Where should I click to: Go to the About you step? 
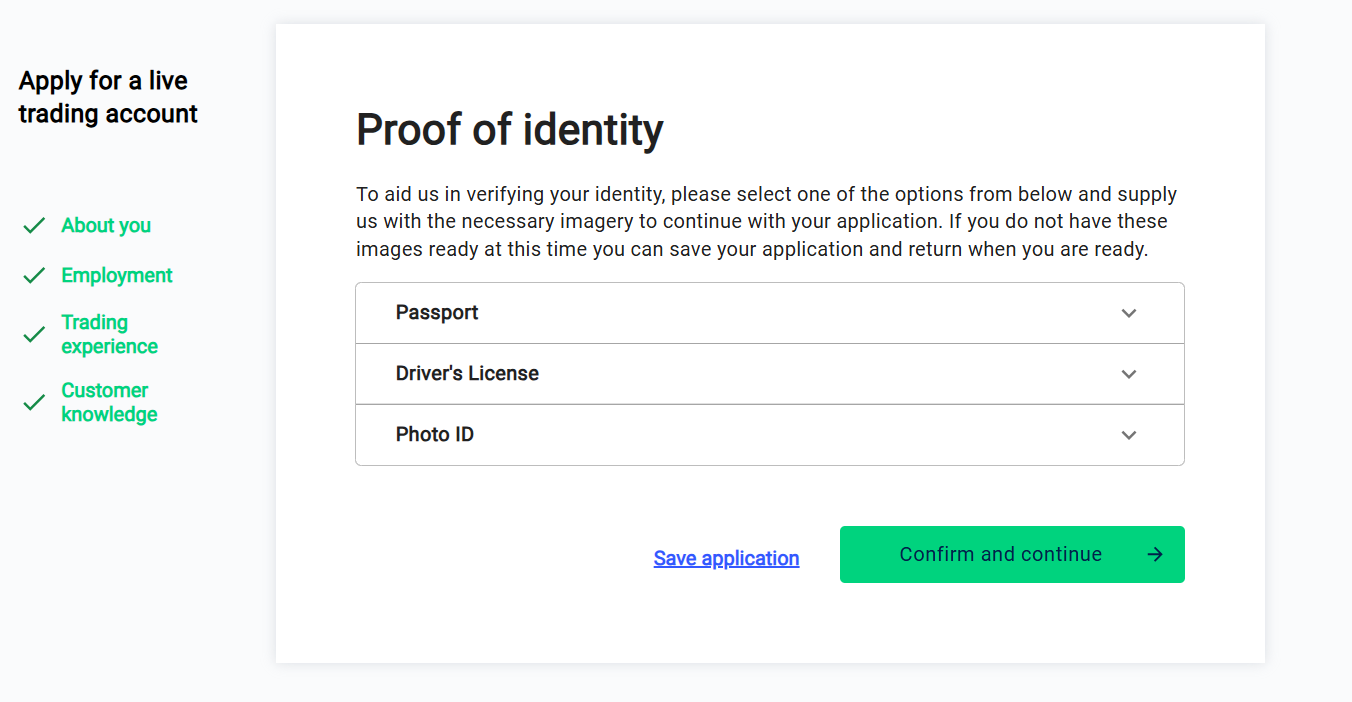pyautogui.click(x=106, y=226)
